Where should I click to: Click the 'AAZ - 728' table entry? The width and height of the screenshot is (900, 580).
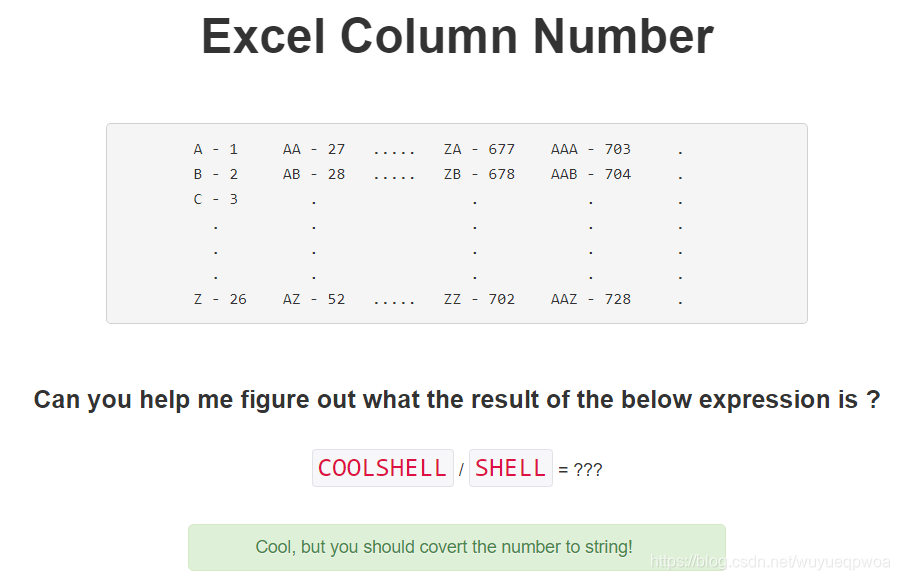pyautogui.click(x=591, y=299)
